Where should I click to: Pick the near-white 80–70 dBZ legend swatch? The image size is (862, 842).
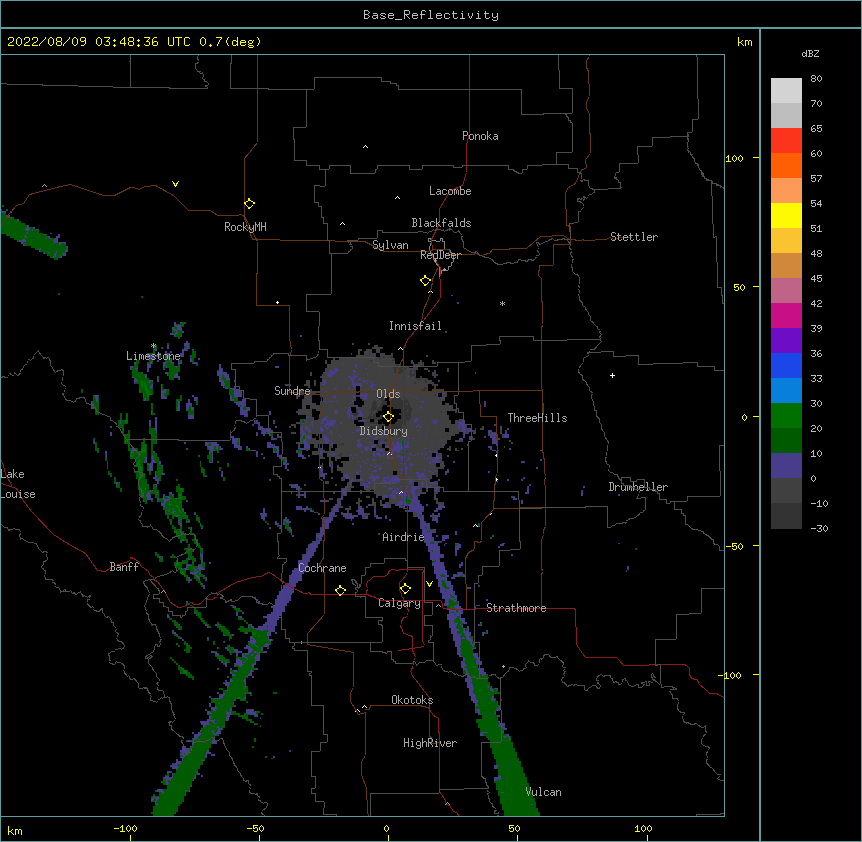click(786, 90)
